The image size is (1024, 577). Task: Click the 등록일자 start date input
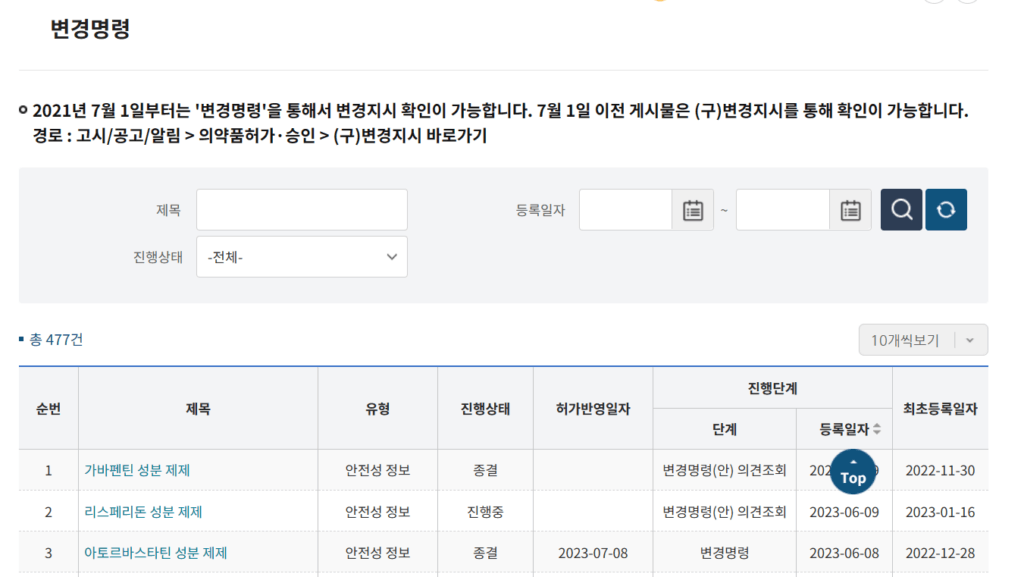(x=625, y=210)
